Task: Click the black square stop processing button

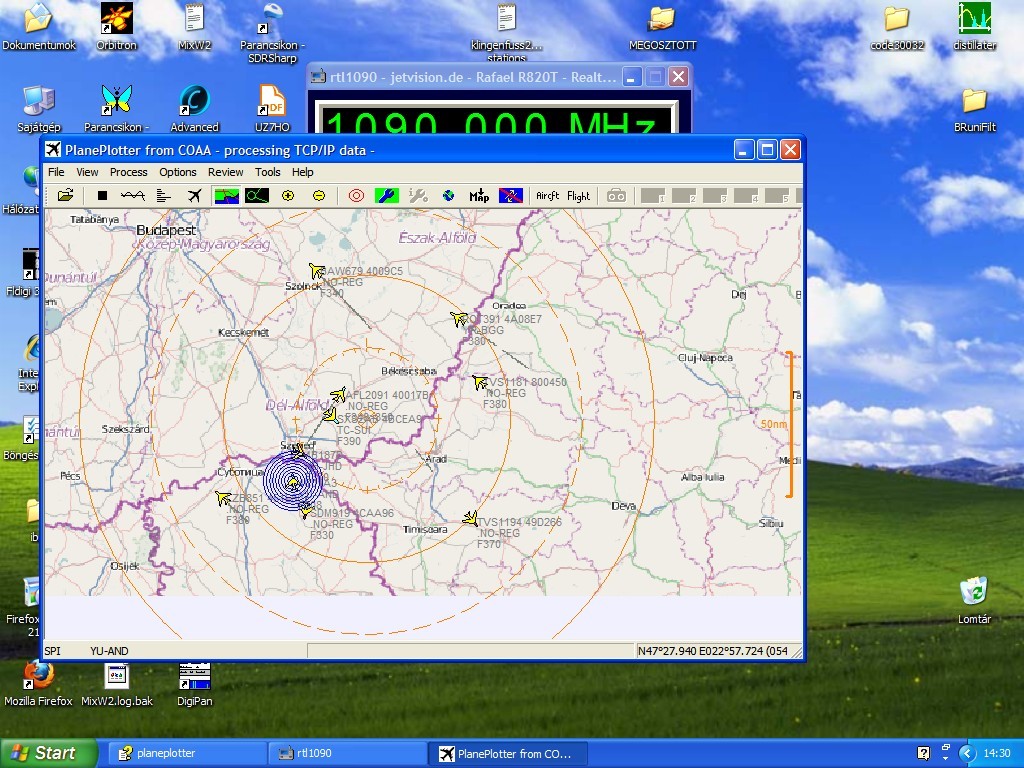Action: (102, 195)
